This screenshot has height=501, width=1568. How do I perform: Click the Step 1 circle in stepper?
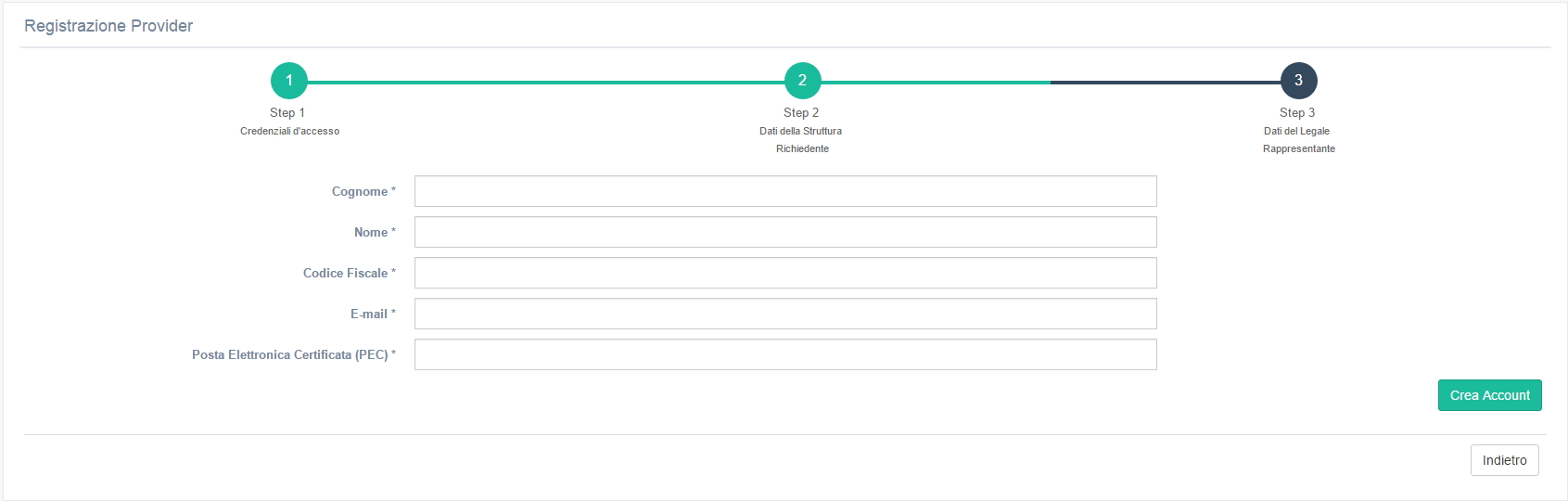coord(289,81)
